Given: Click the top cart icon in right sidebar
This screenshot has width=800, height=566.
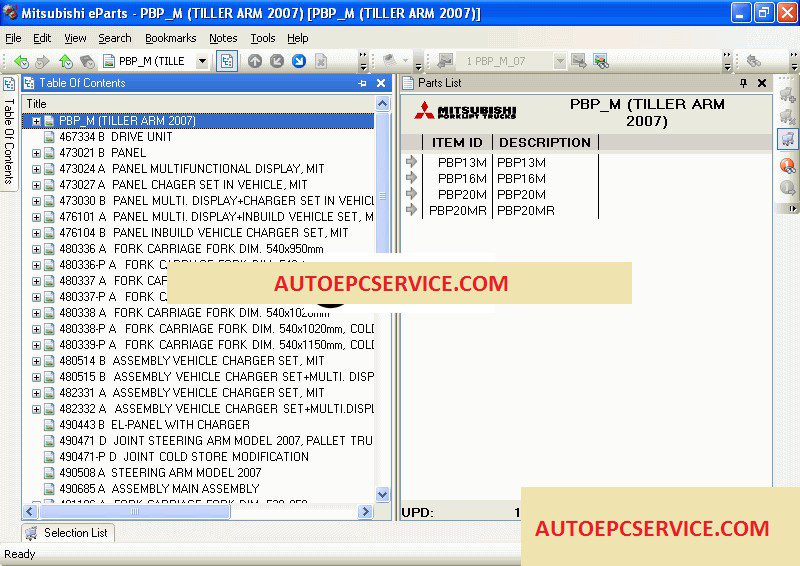Looking at the screenshot, I should tap(788, 94).
